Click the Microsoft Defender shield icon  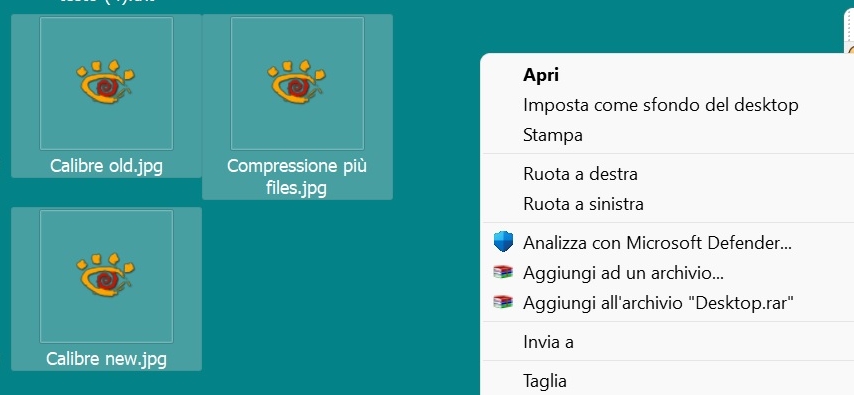(x=503, y=241)
